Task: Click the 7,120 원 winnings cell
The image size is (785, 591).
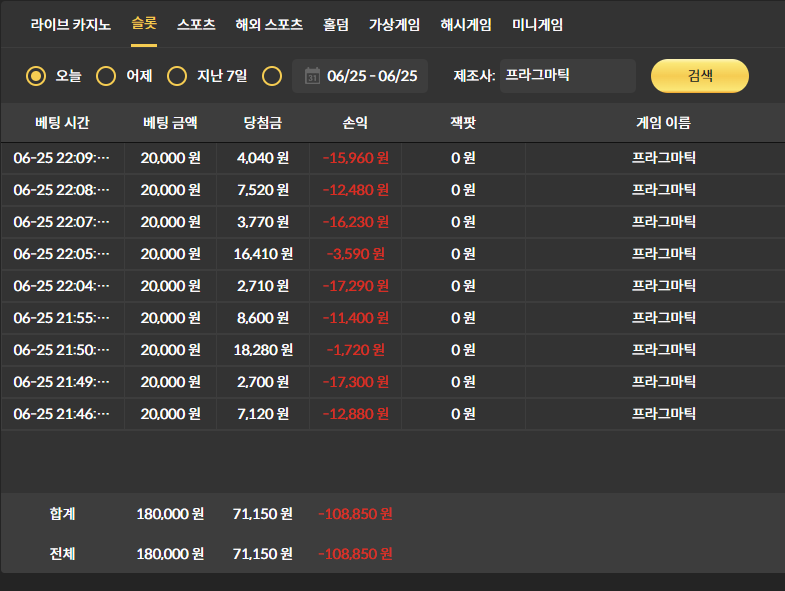Action: (263, 414)
